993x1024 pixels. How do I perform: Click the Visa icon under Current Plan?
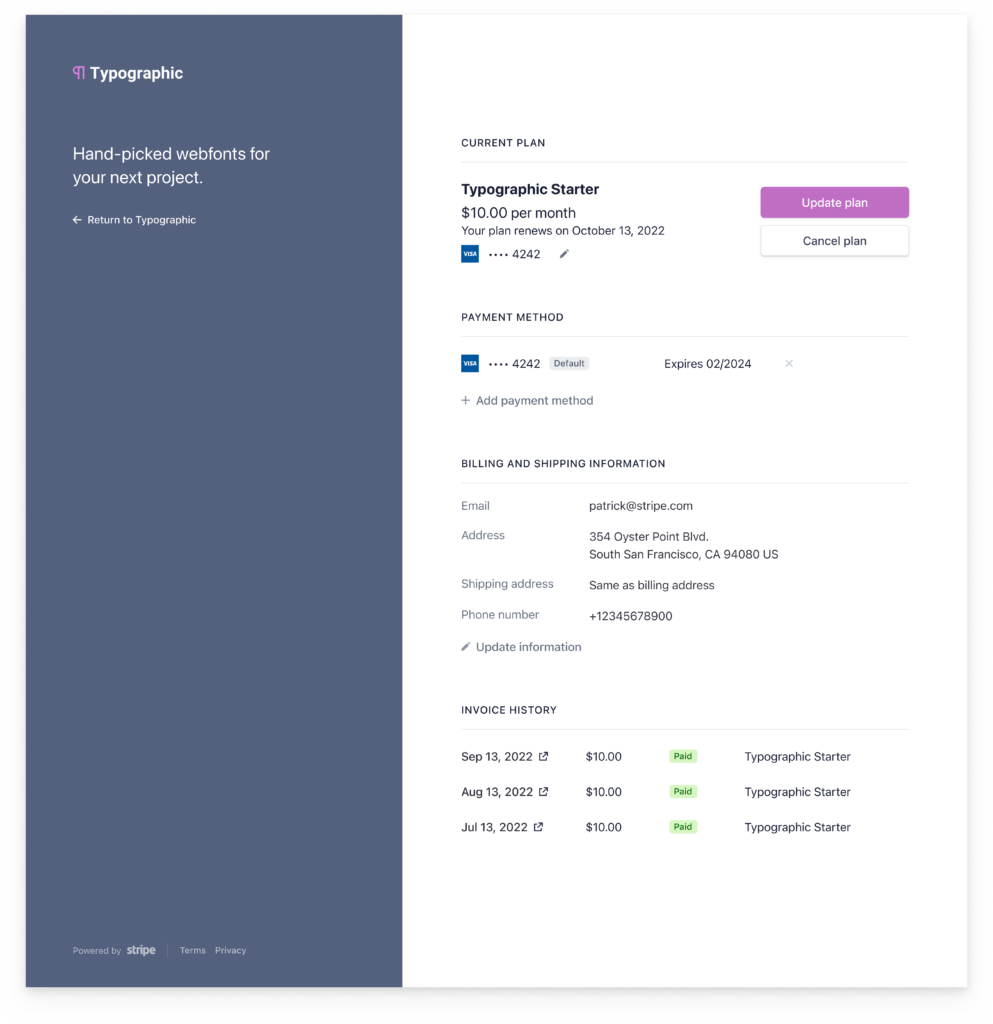click(469, 254)
